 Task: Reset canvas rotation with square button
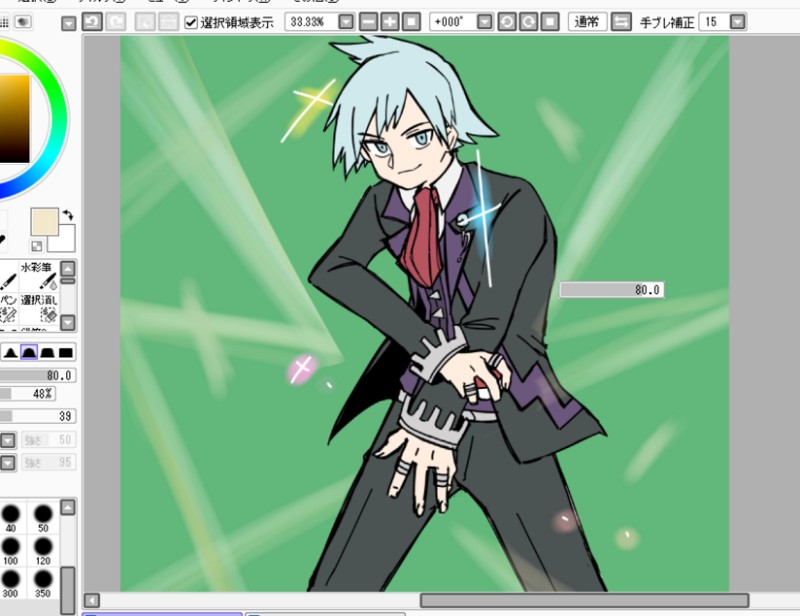coord(549,22)
